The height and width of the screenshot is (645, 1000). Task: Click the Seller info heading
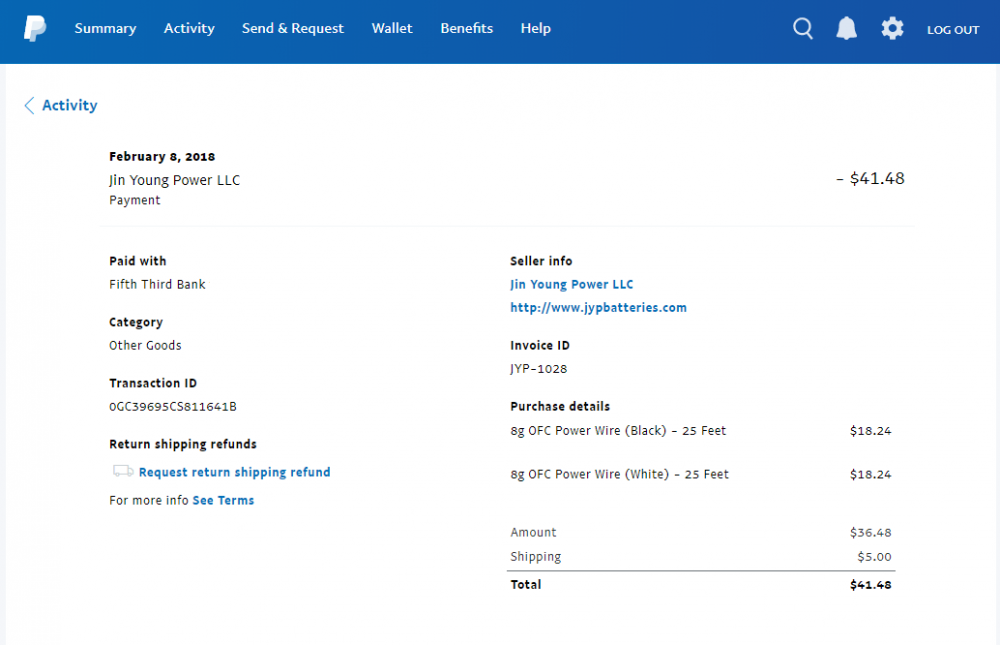click(x=541, y=261)
